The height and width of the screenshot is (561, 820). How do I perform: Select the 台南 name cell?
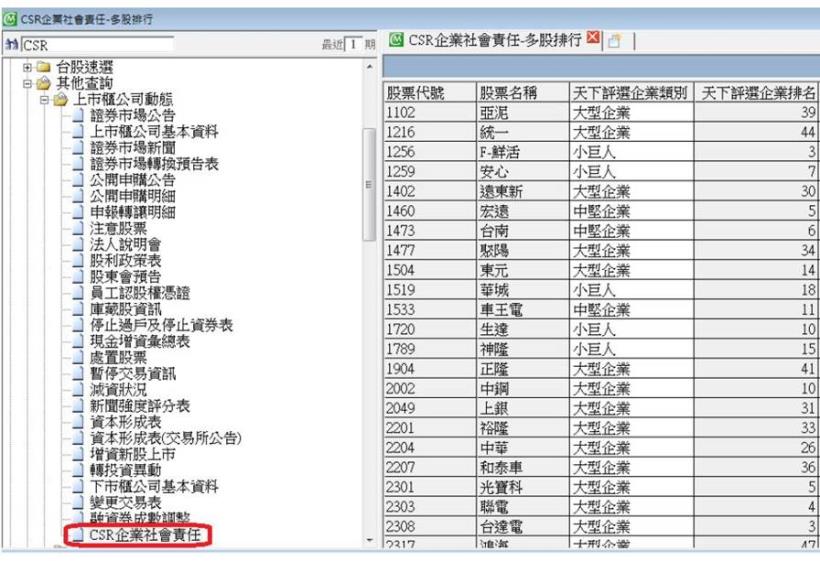click(523, 231)
